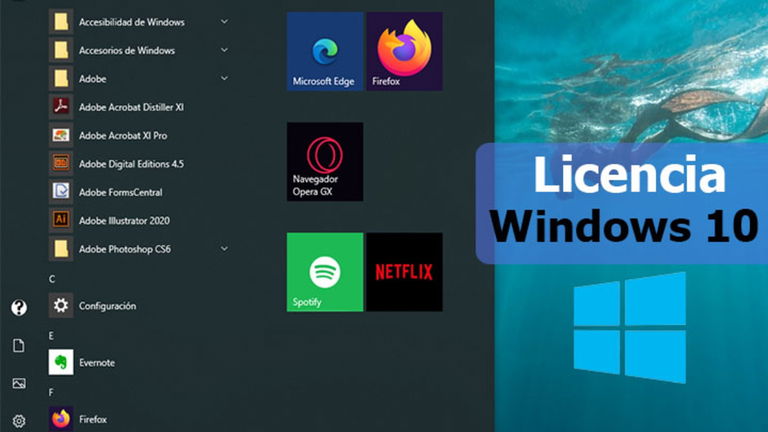Select 'Adobe' folder label
768x432 pixels.
93,79
